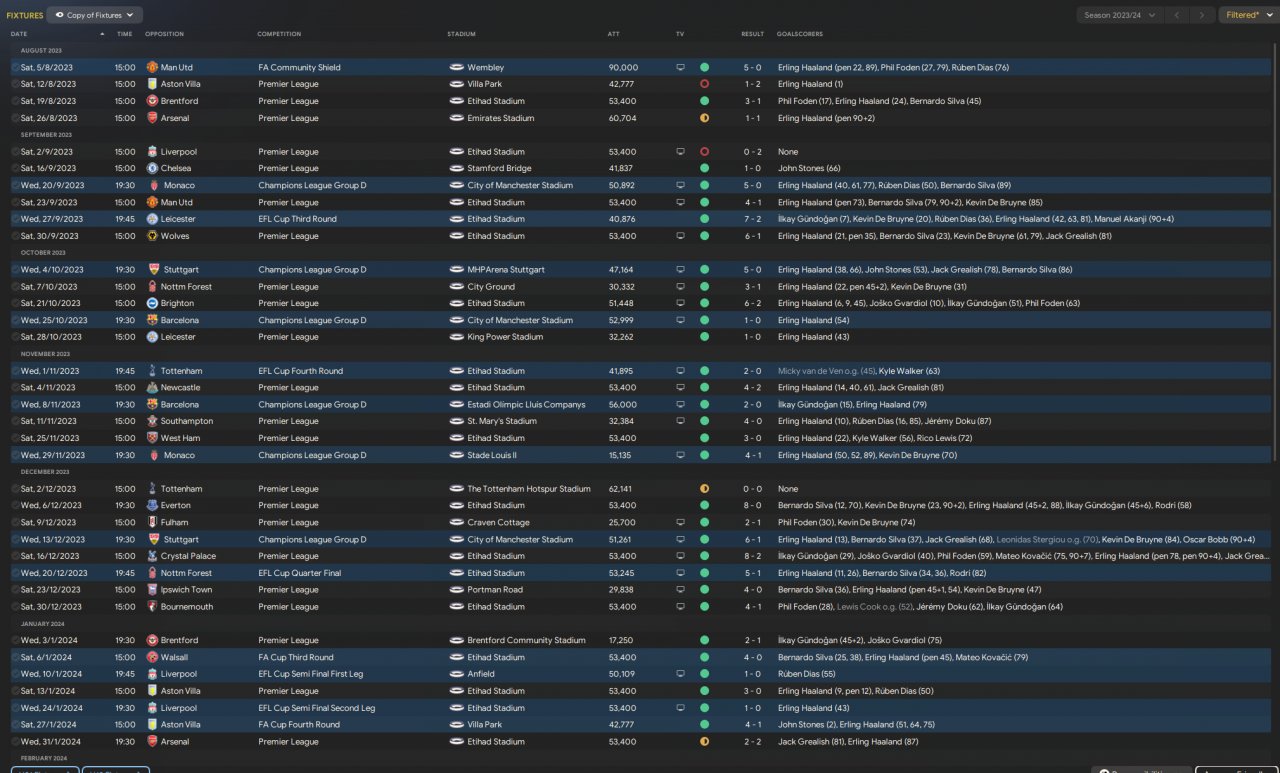Click the Ipswich Town club badge
This screenshot has height=773, width=1280.
coord(152,590)
